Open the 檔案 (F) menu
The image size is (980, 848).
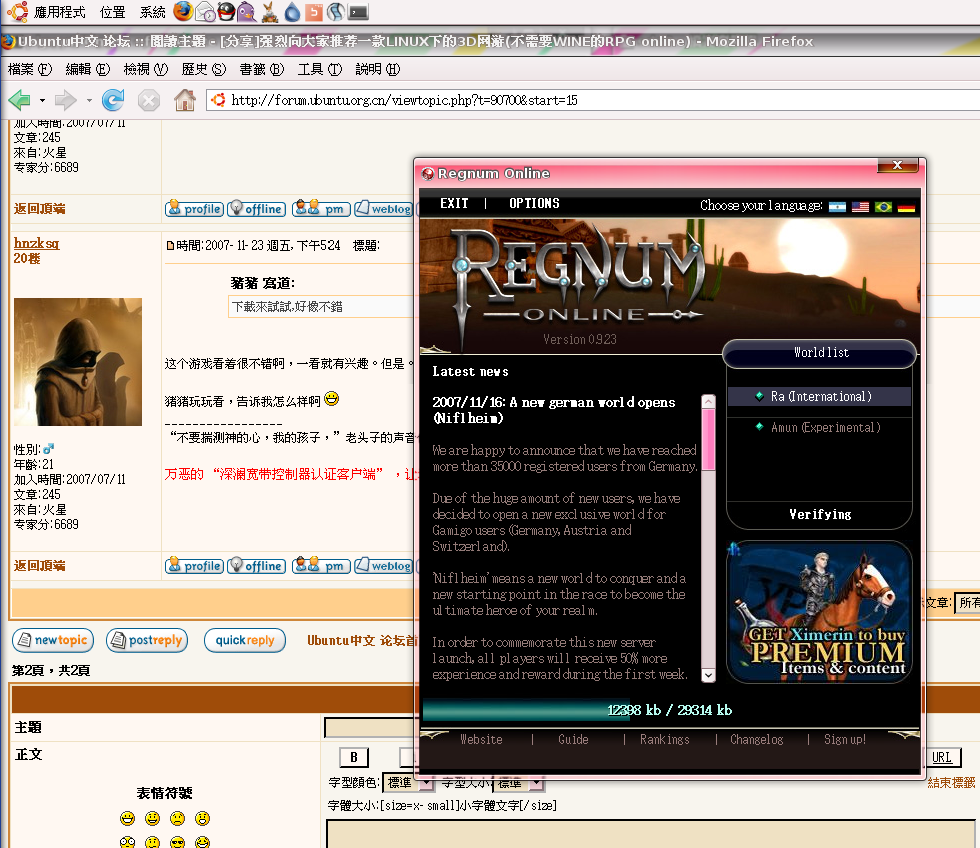tap(29, 69)
